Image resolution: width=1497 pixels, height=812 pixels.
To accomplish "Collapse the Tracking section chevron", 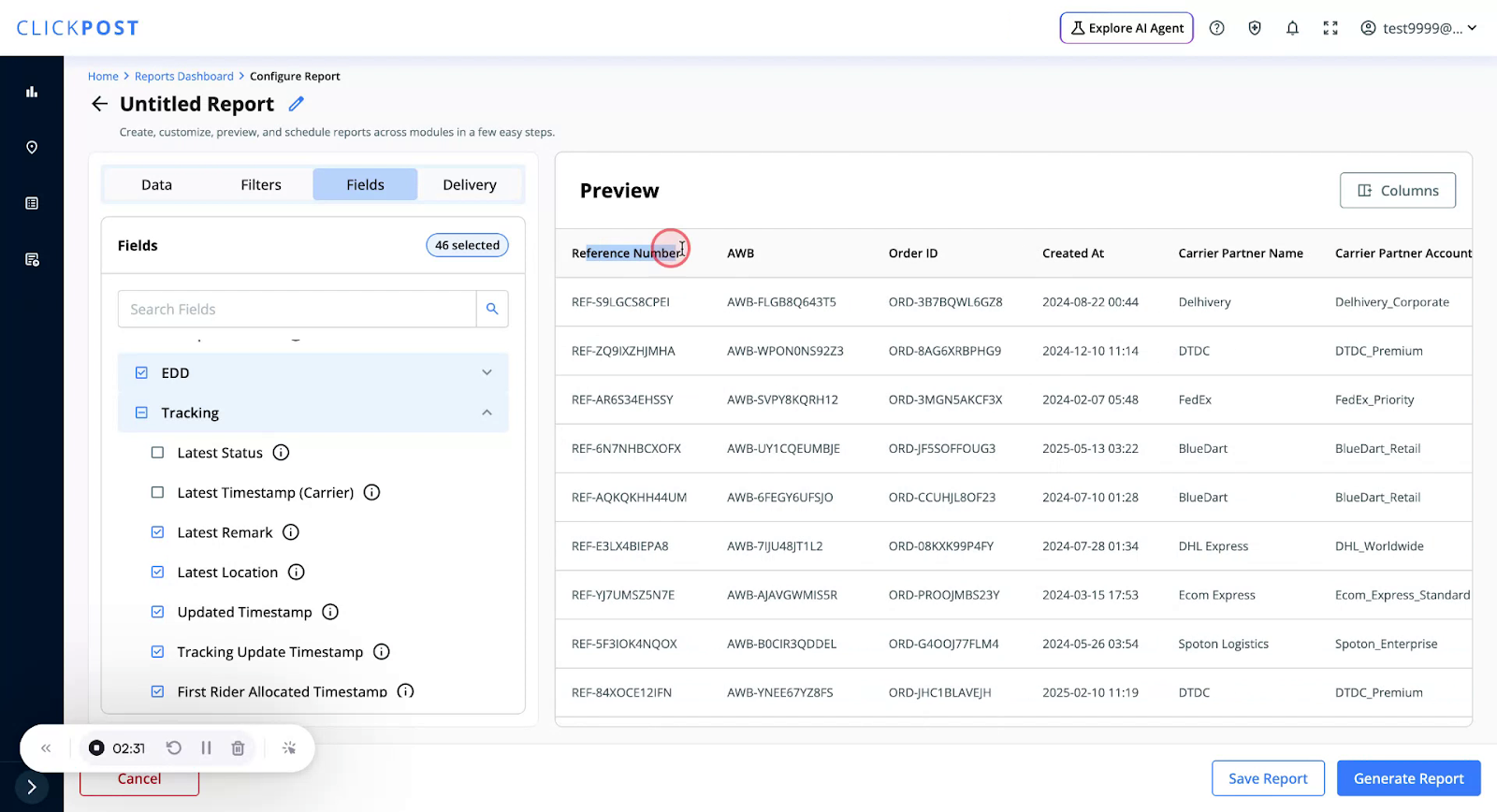I will point(487,413).
